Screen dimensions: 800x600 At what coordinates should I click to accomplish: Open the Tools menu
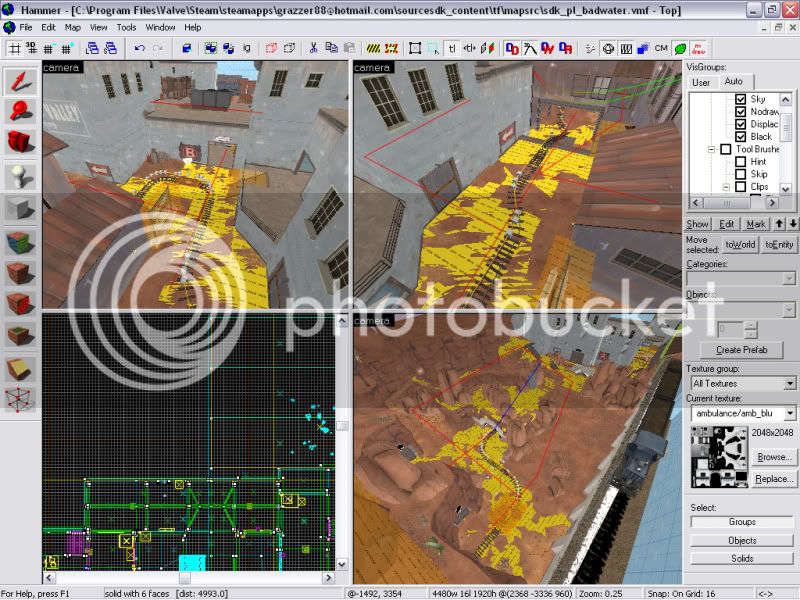click(x=126, y=28)
